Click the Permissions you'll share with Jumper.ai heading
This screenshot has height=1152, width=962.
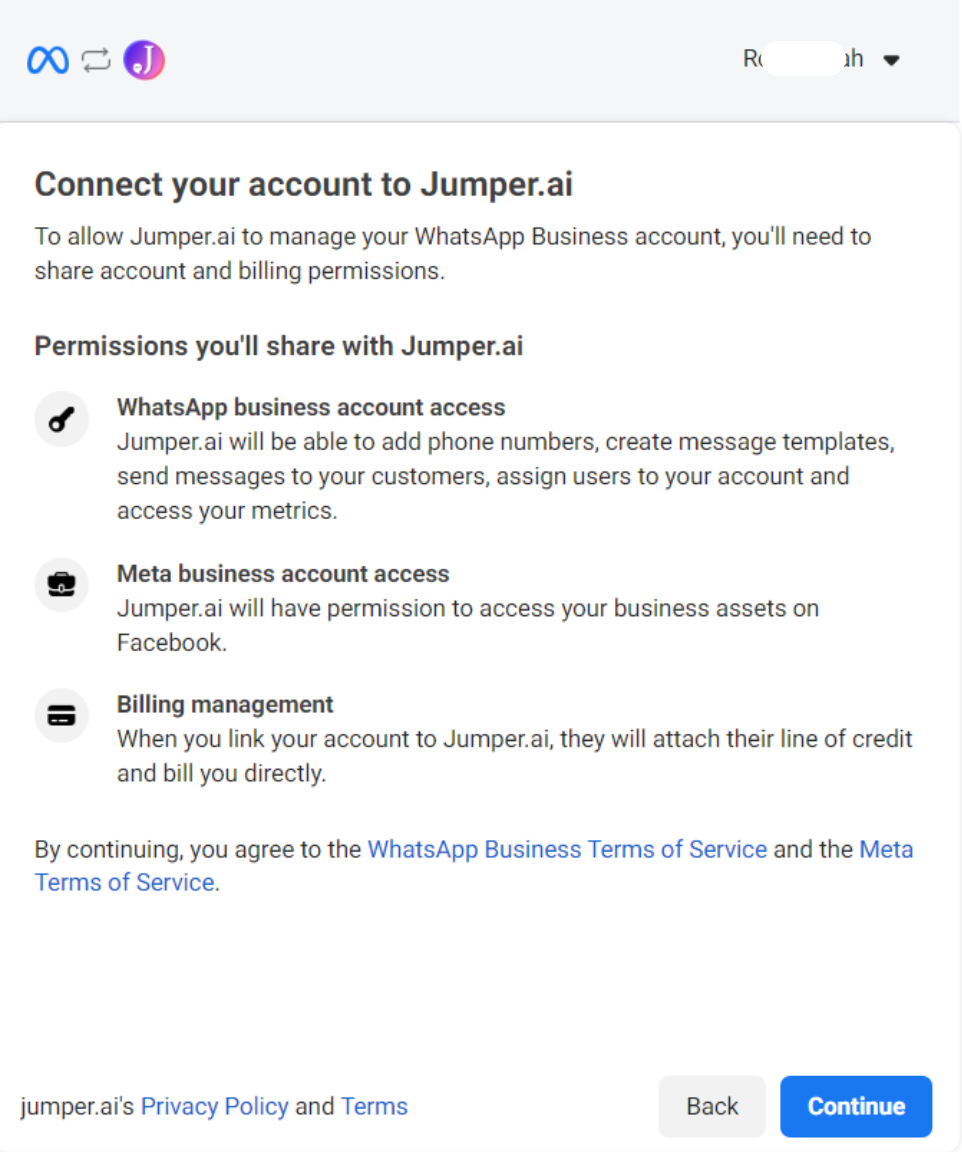(x=278, y=345)
